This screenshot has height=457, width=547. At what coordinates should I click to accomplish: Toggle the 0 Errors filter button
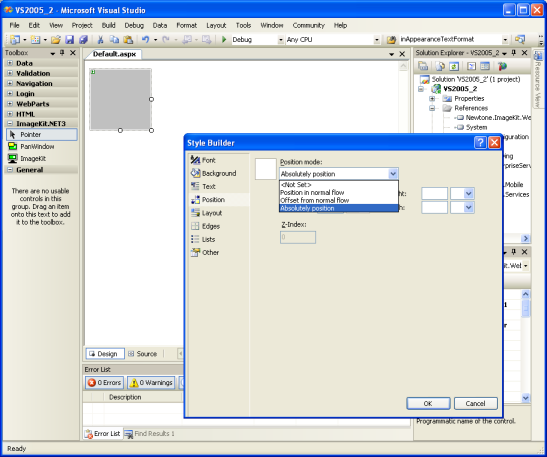[104, 383]
